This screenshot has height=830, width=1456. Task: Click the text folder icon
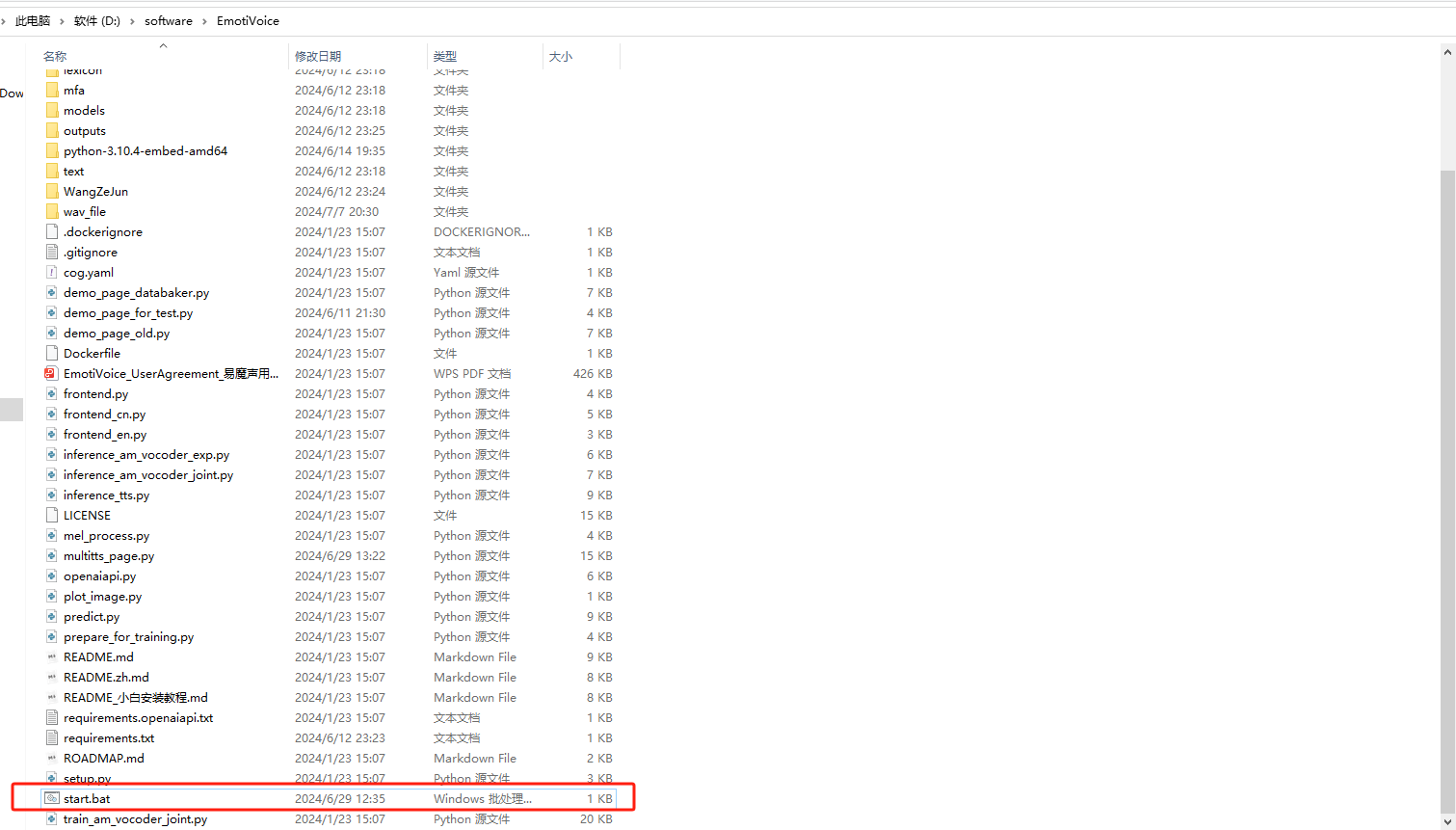52,172
